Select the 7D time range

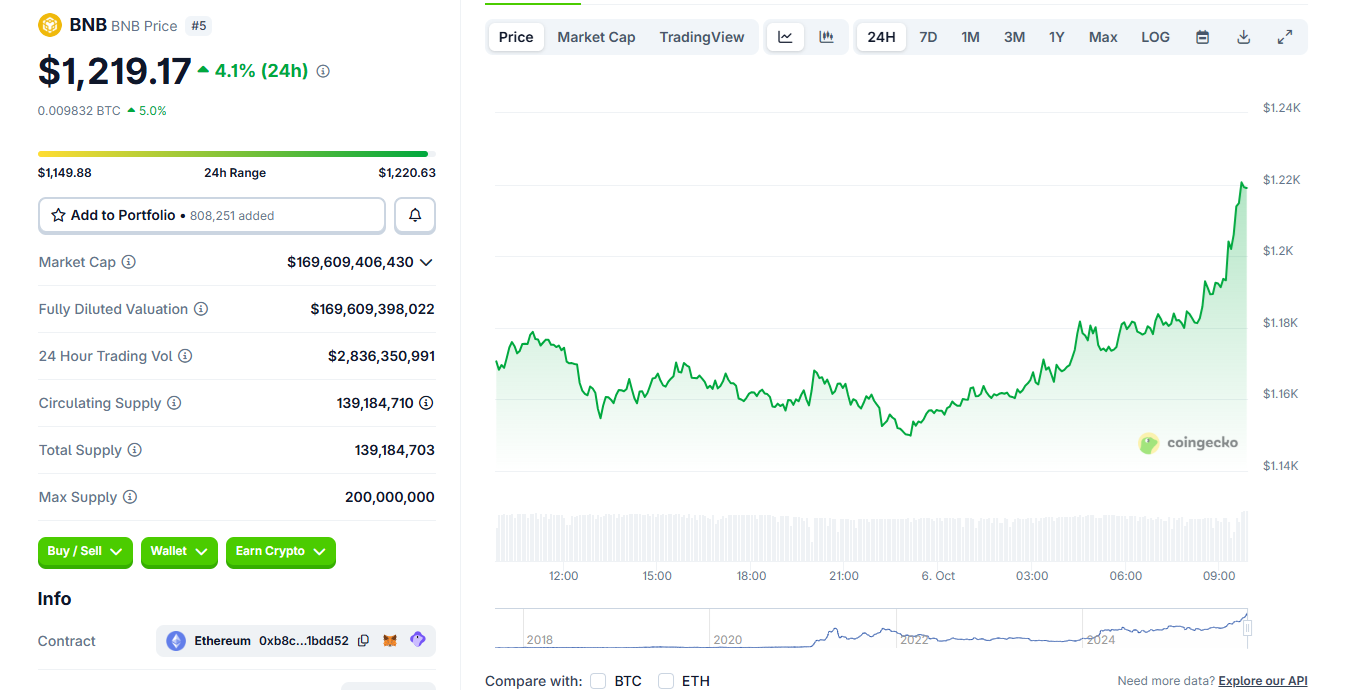point(928,37)
